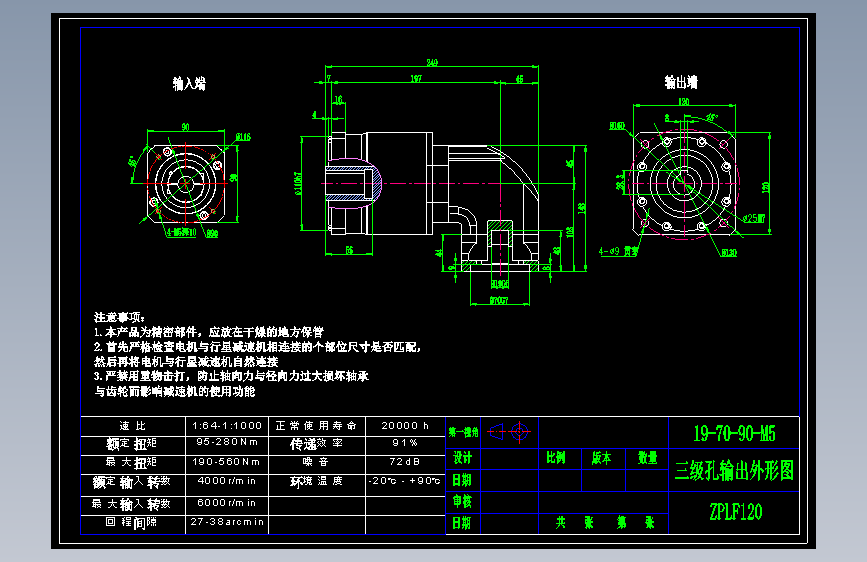This screenshot has height=562, width=867.
Task: Click the 197 length dimension
Action: (x=416, y=79)
